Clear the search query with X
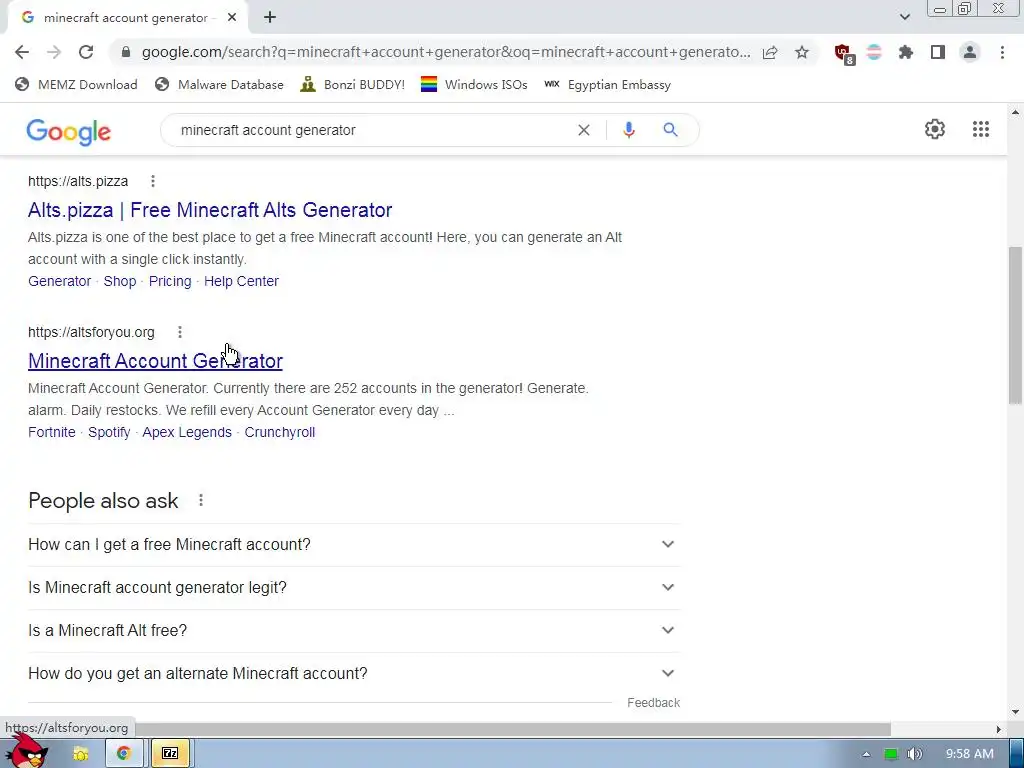Viewport: 1024px width, 768px height. (x=584, y=130)
